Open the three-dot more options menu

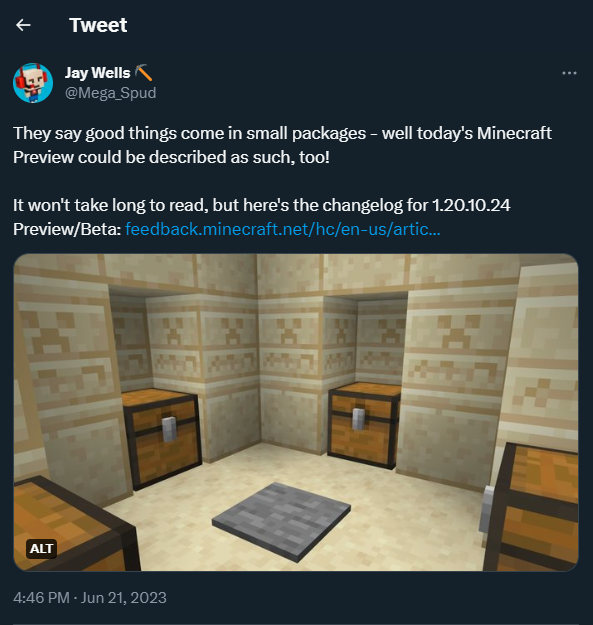pos(569,73)
